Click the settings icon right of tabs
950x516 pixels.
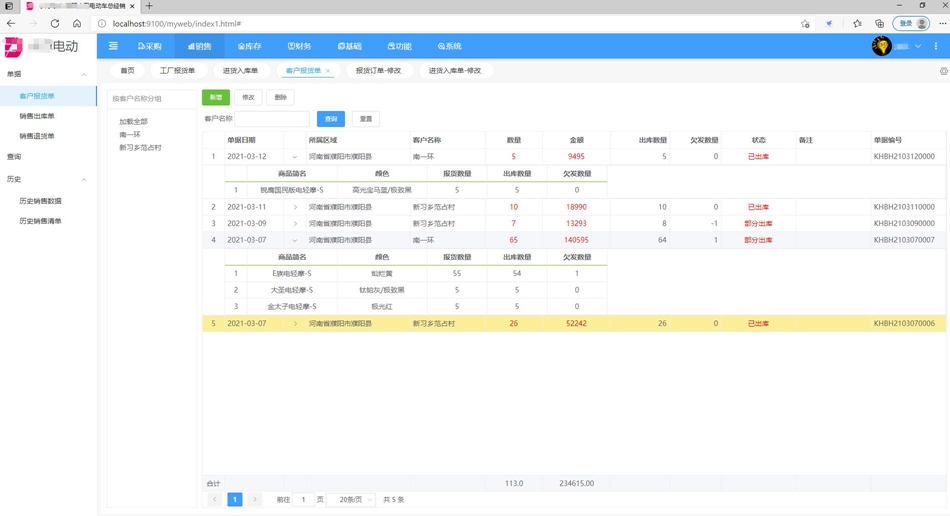[x=943, y=71]
